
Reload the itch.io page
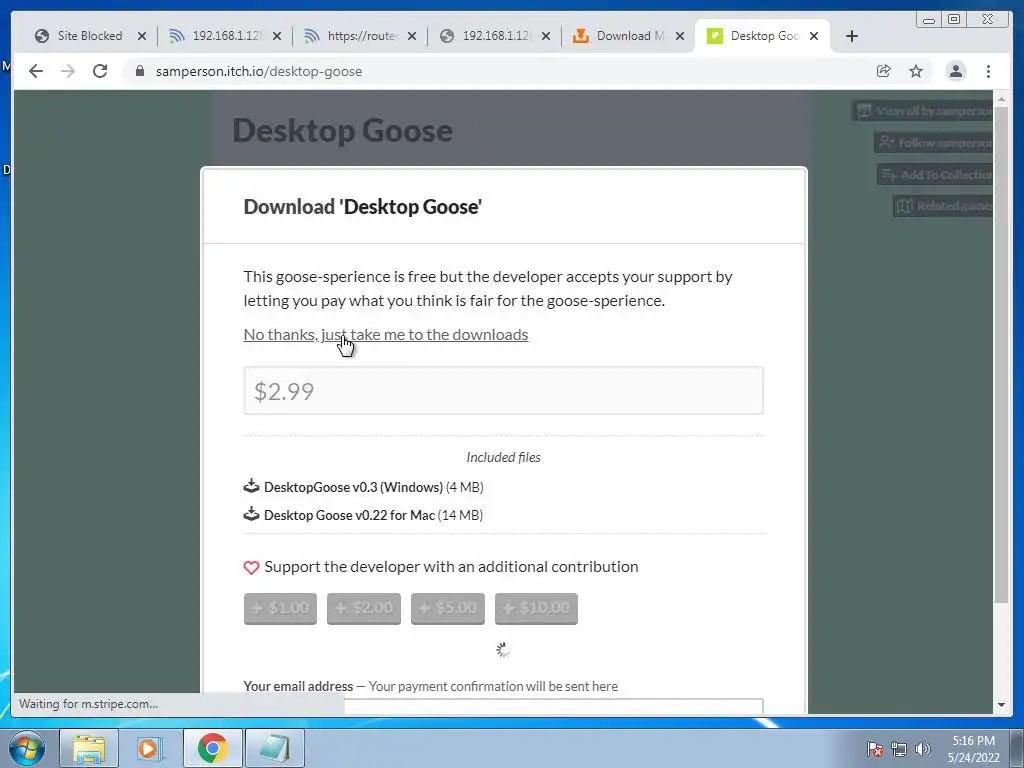(x=100, y=71)
